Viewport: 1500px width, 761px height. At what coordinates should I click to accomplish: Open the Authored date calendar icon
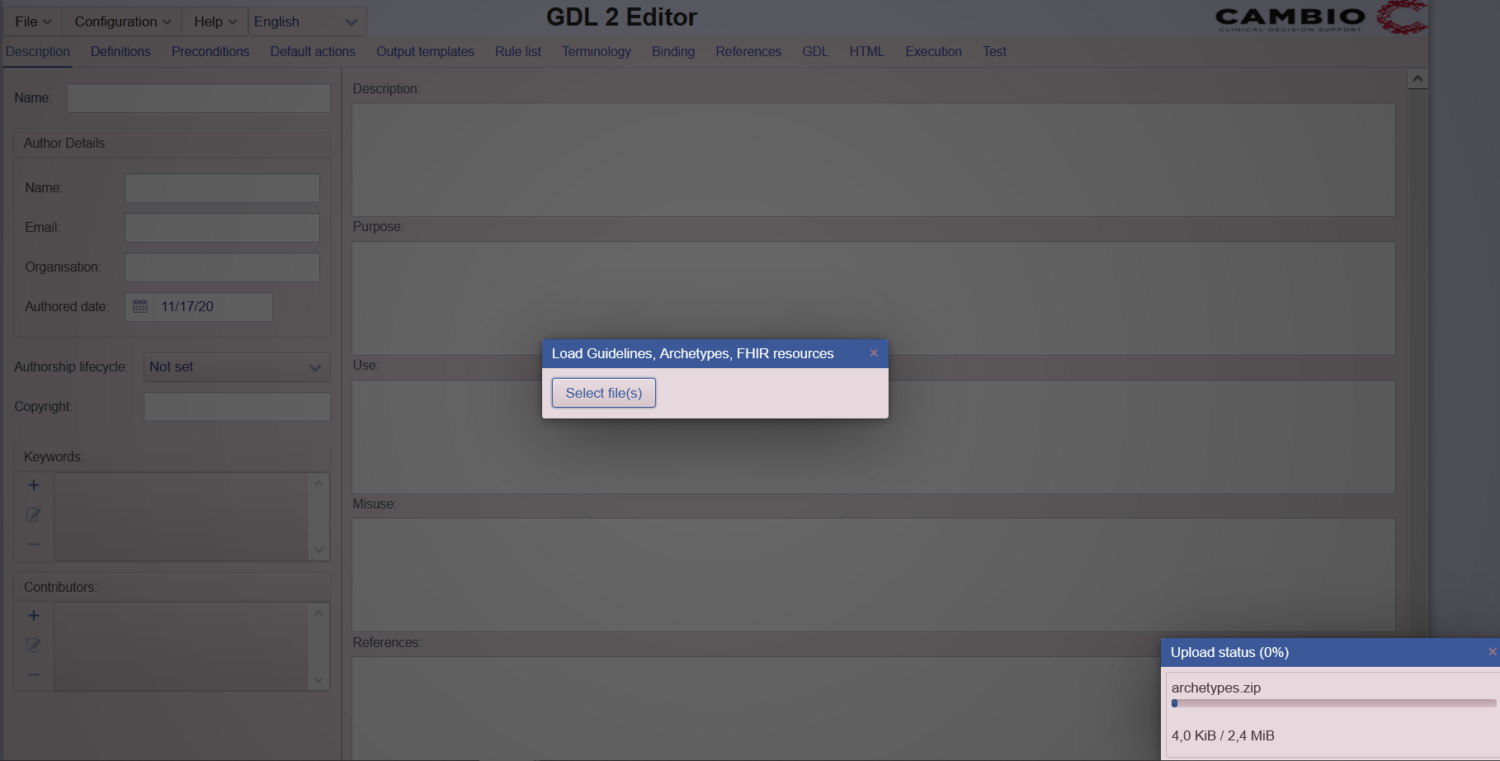140,307
